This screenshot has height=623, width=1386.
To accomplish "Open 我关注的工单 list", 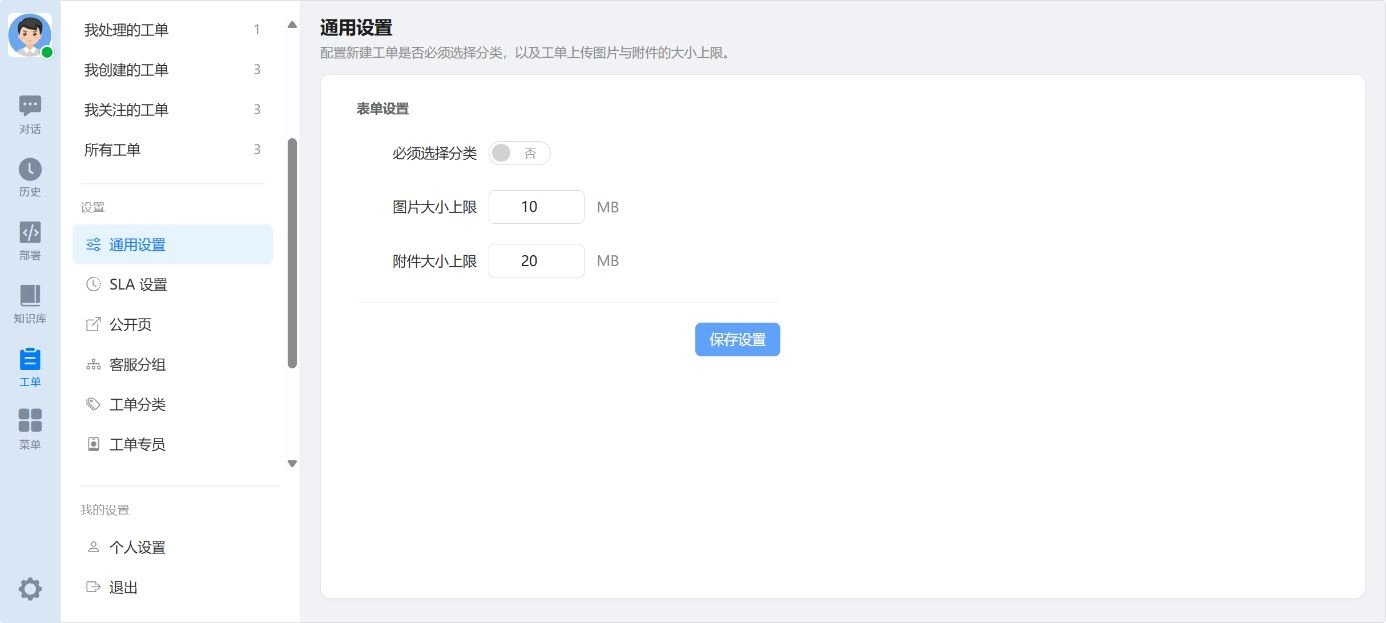I will tap(172, 110).
